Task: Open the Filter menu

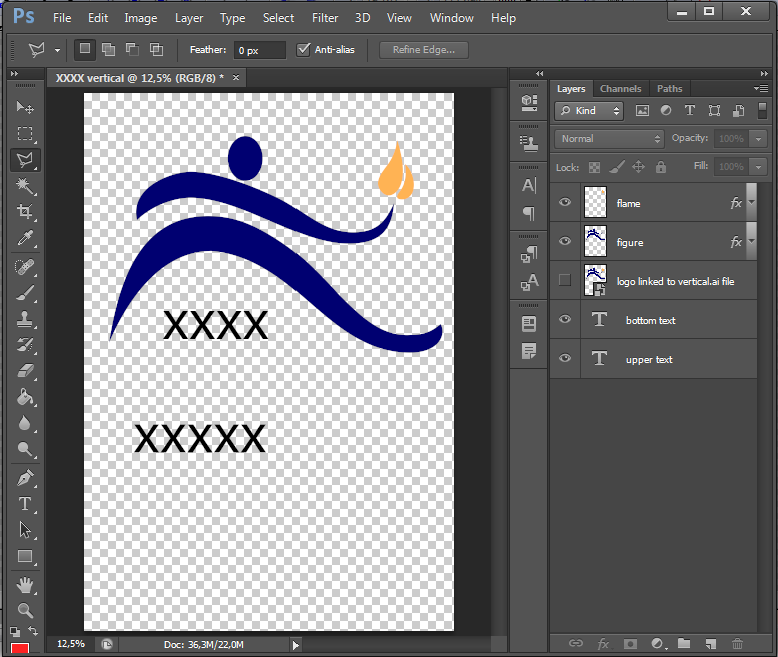Action: pos(324,18)
